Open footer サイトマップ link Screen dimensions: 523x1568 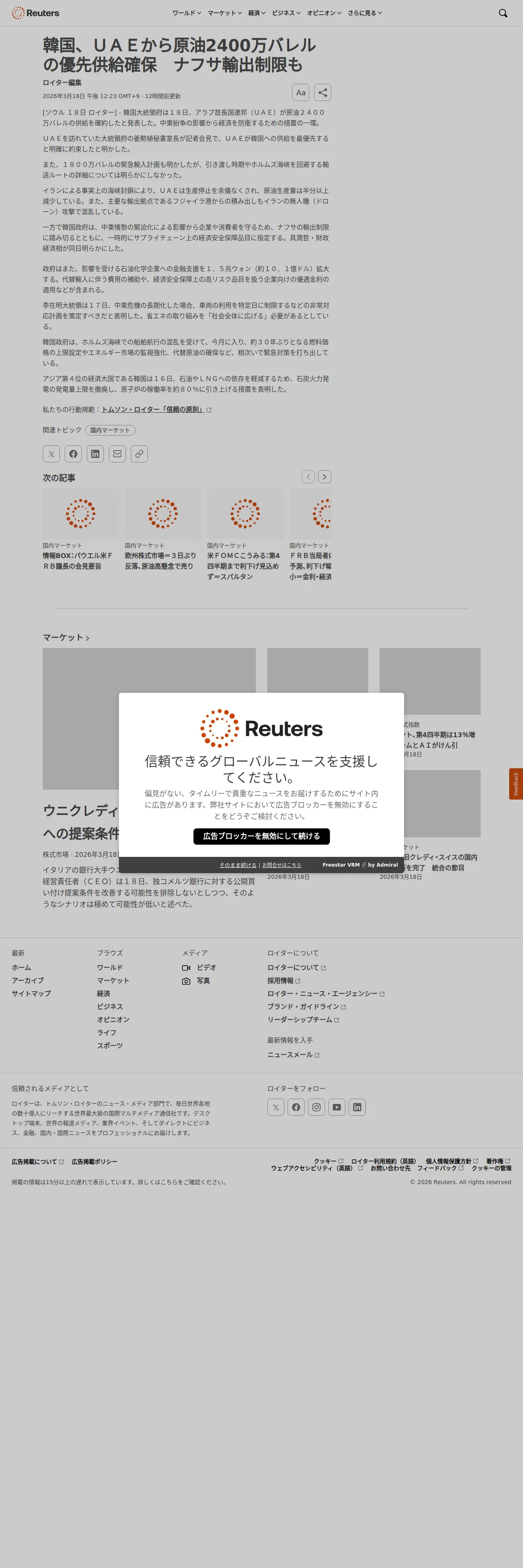31,993
